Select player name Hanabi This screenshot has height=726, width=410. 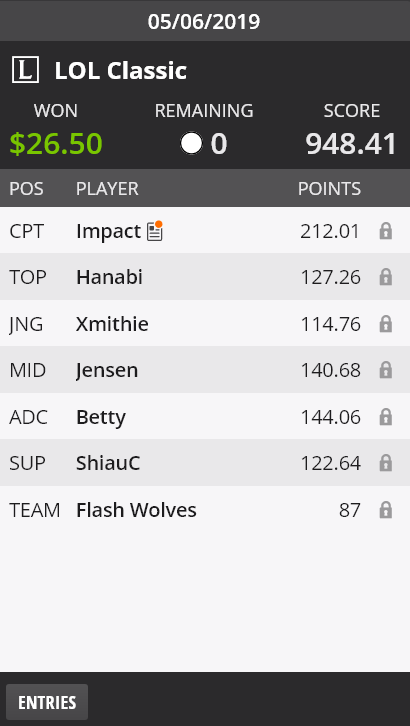[109, 277]
